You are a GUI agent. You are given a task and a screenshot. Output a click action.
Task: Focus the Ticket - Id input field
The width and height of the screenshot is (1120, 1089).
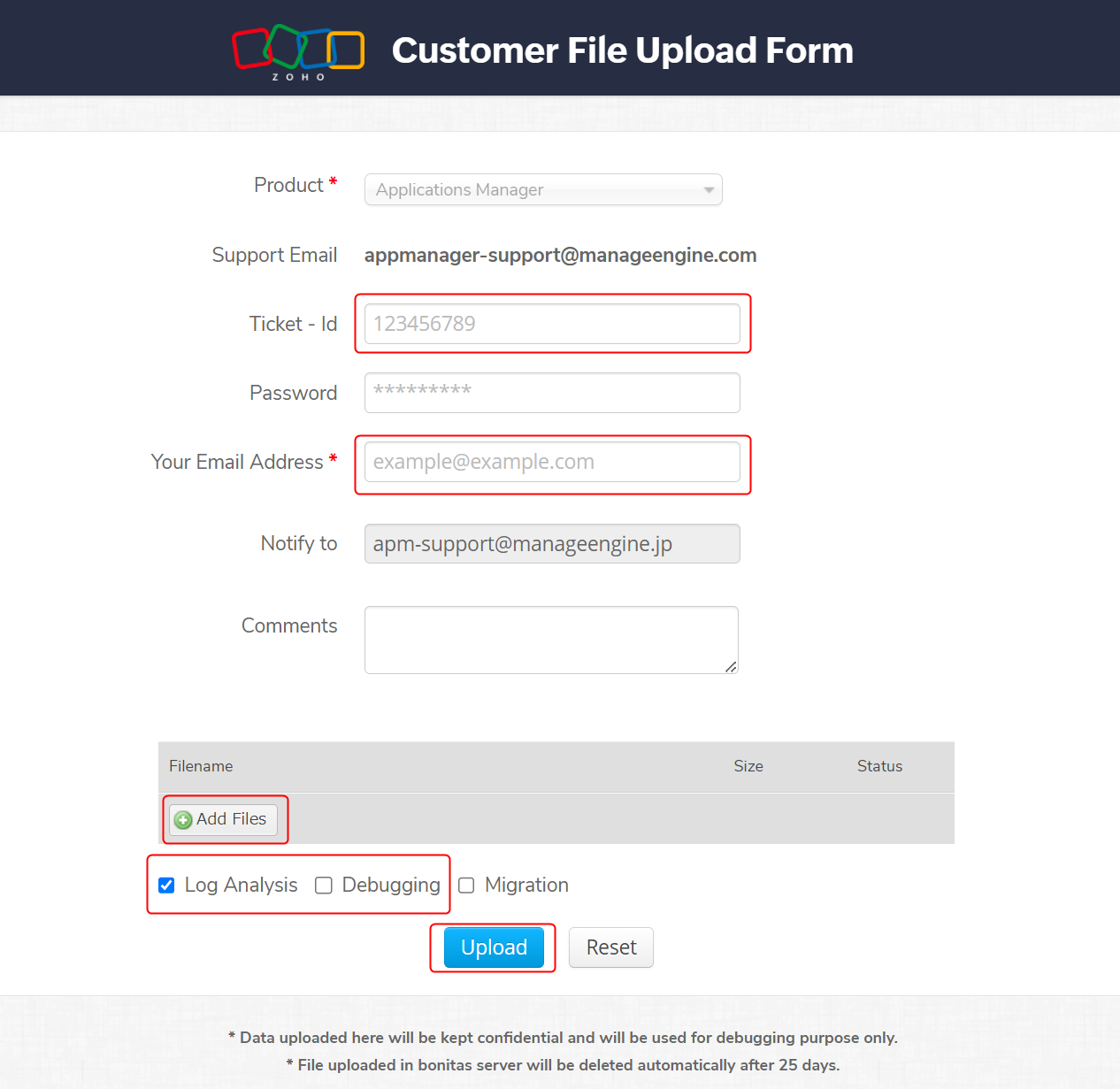[552, 324]
